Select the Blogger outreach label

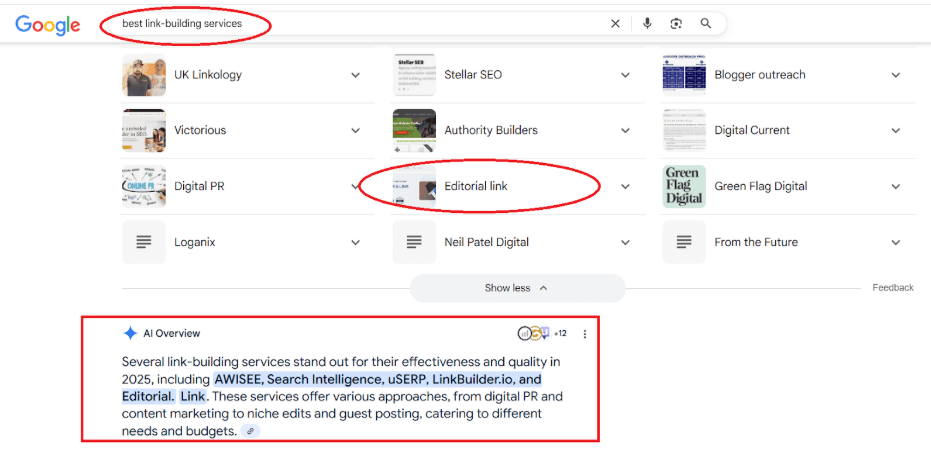[x=760, y=75]
